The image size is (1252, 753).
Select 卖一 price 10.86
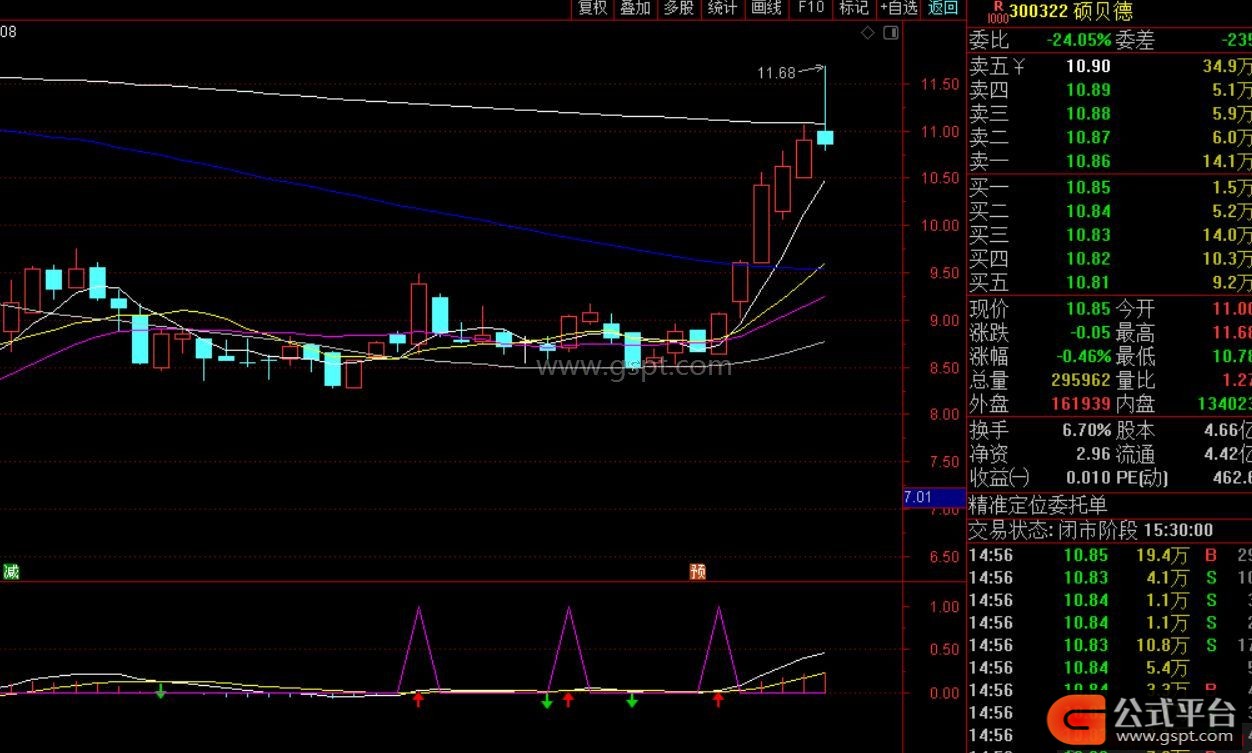click(x=1088, y=161)
